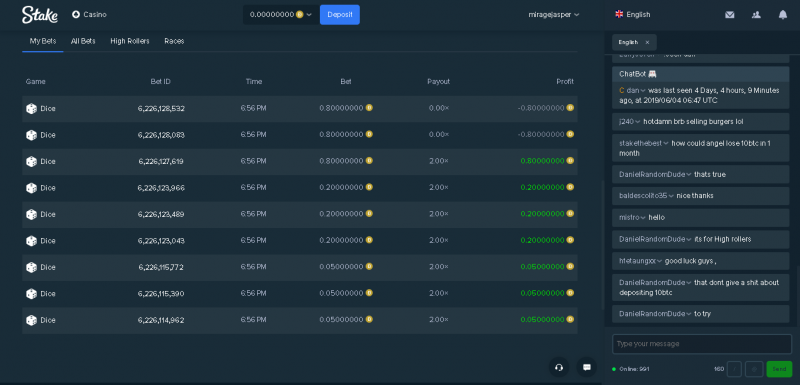Click the Bet ID column header
This screenshot has height=385, width=800.
[161, 82]
